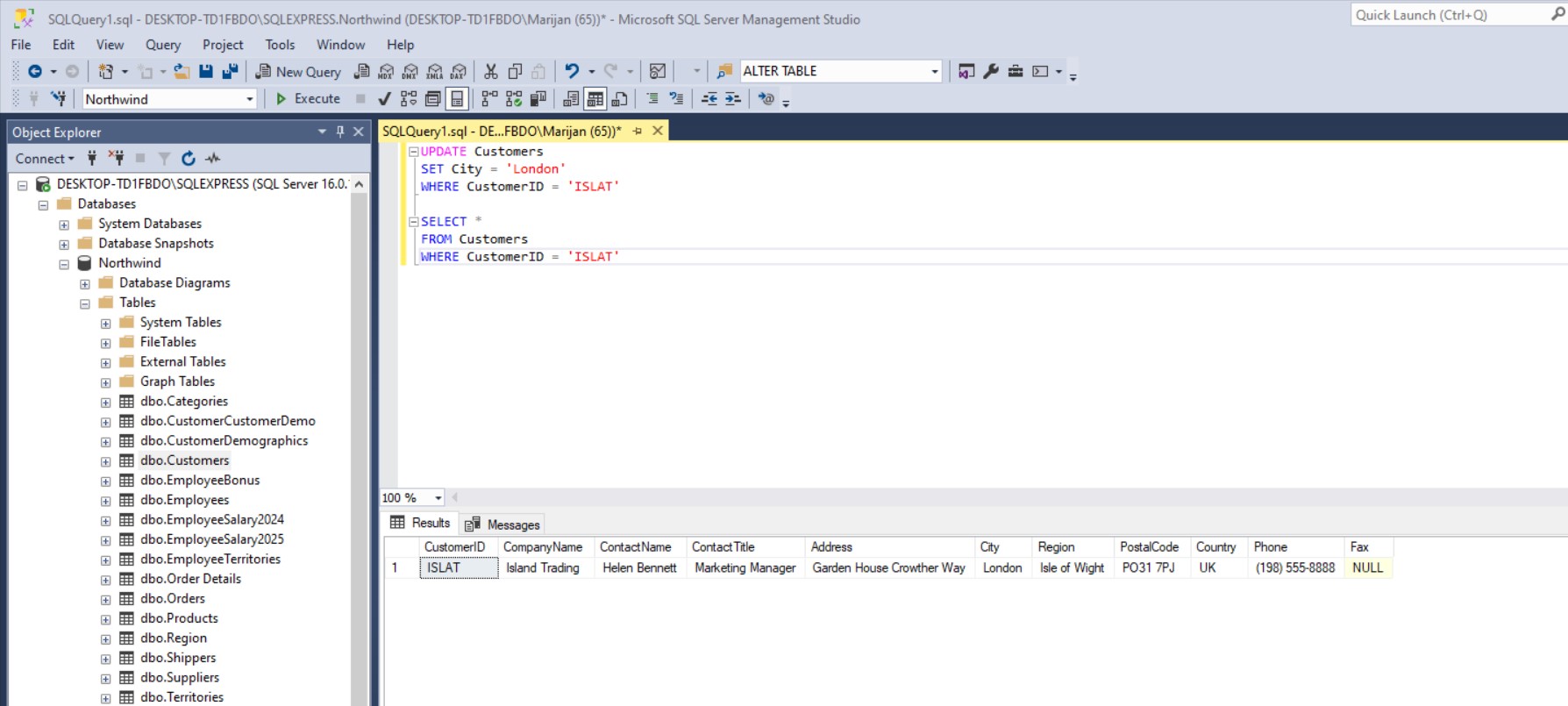Close the SQLQuery1.sql tab
1568x706 pixels.
(658, 131)
